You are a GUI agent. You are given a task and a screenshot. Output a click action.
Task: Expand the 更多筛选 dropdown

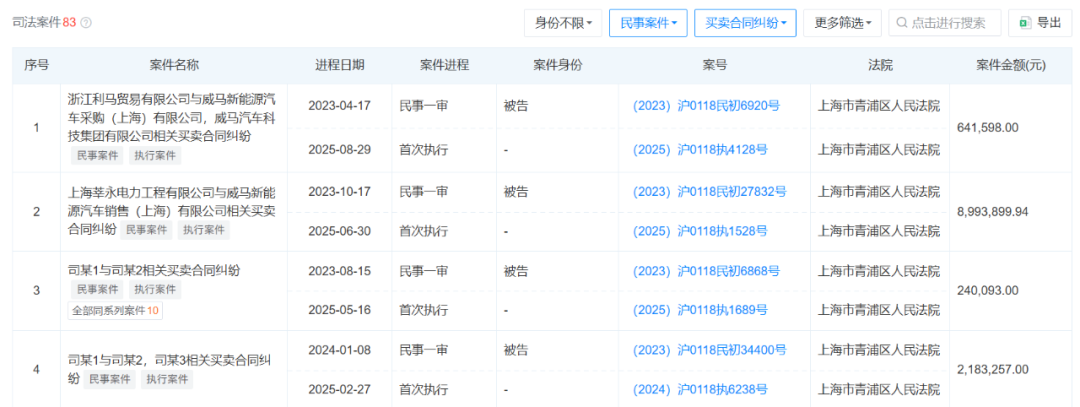(x=842, y=23)
